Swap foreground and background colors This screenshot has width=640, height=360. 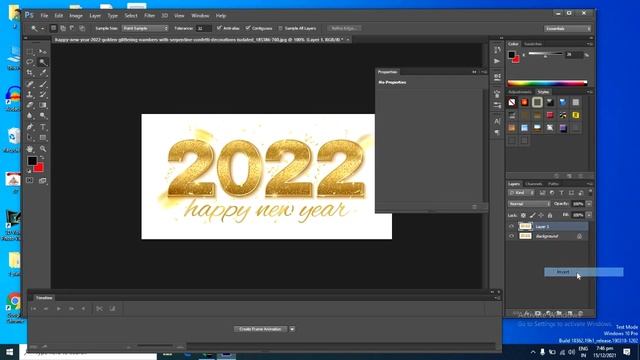(x=42, y=158)
